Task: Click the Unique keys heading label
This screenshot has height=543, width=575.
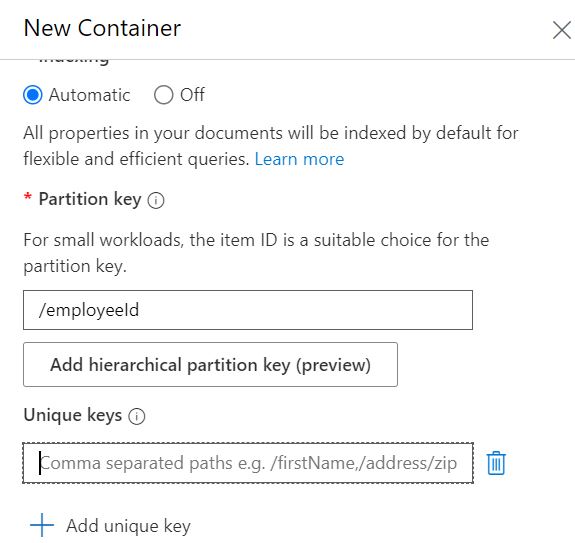Action: 73,415
